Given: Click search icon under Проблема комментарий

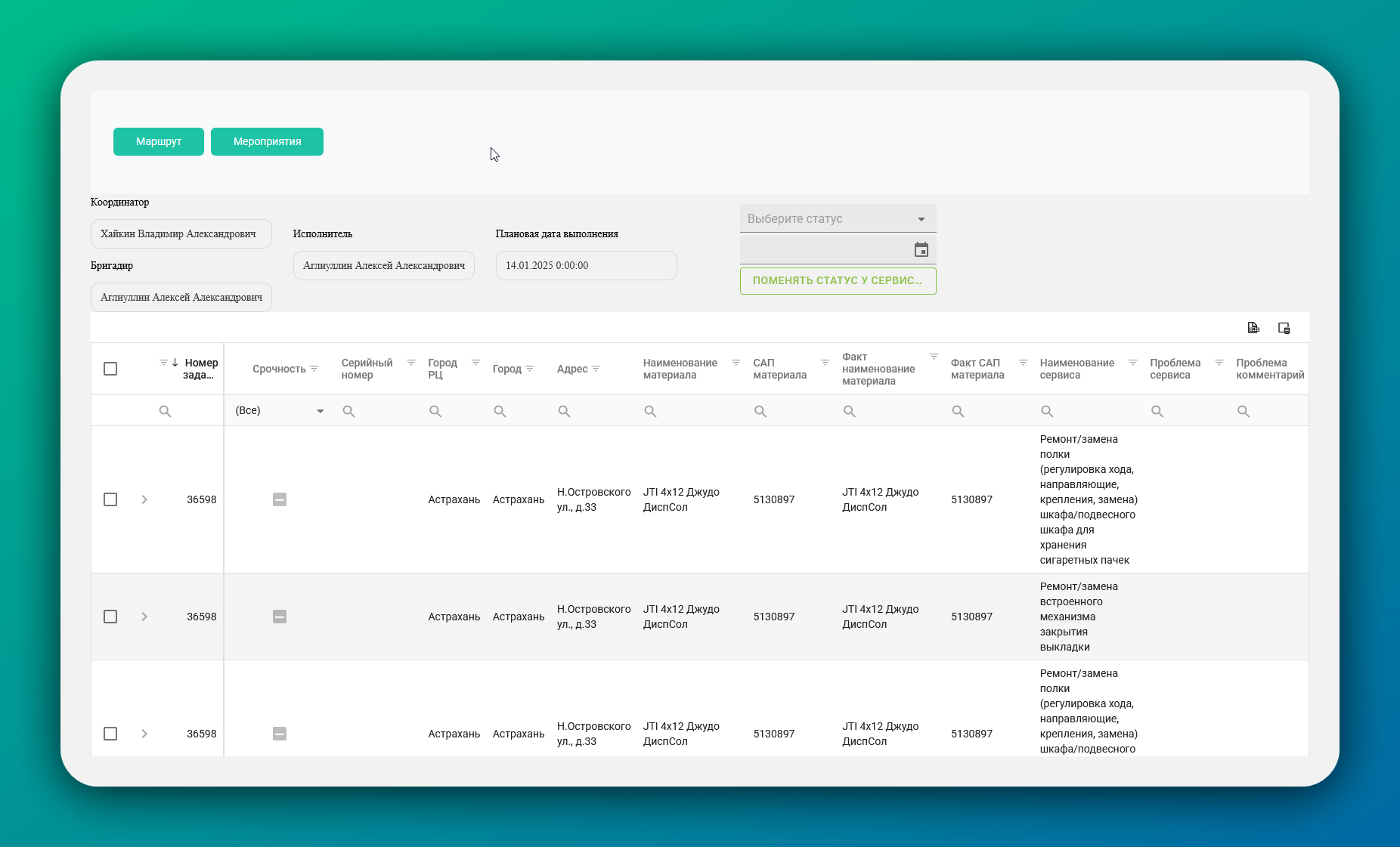Looking at the screenshot, I should pyautogui.click(x=1244, y=411).
